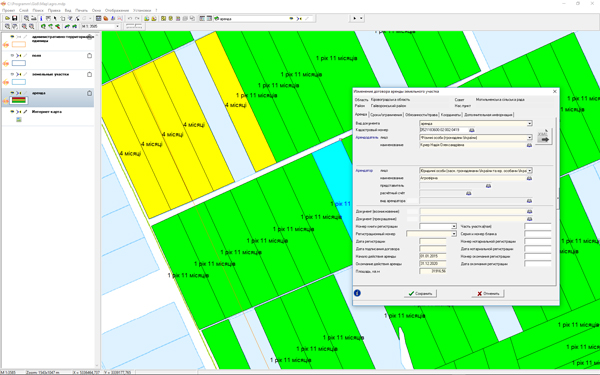Viewport: 600px width, 375px height.
Task: Toggle the eye icon of the аренда layer
Action: point(12,93)
